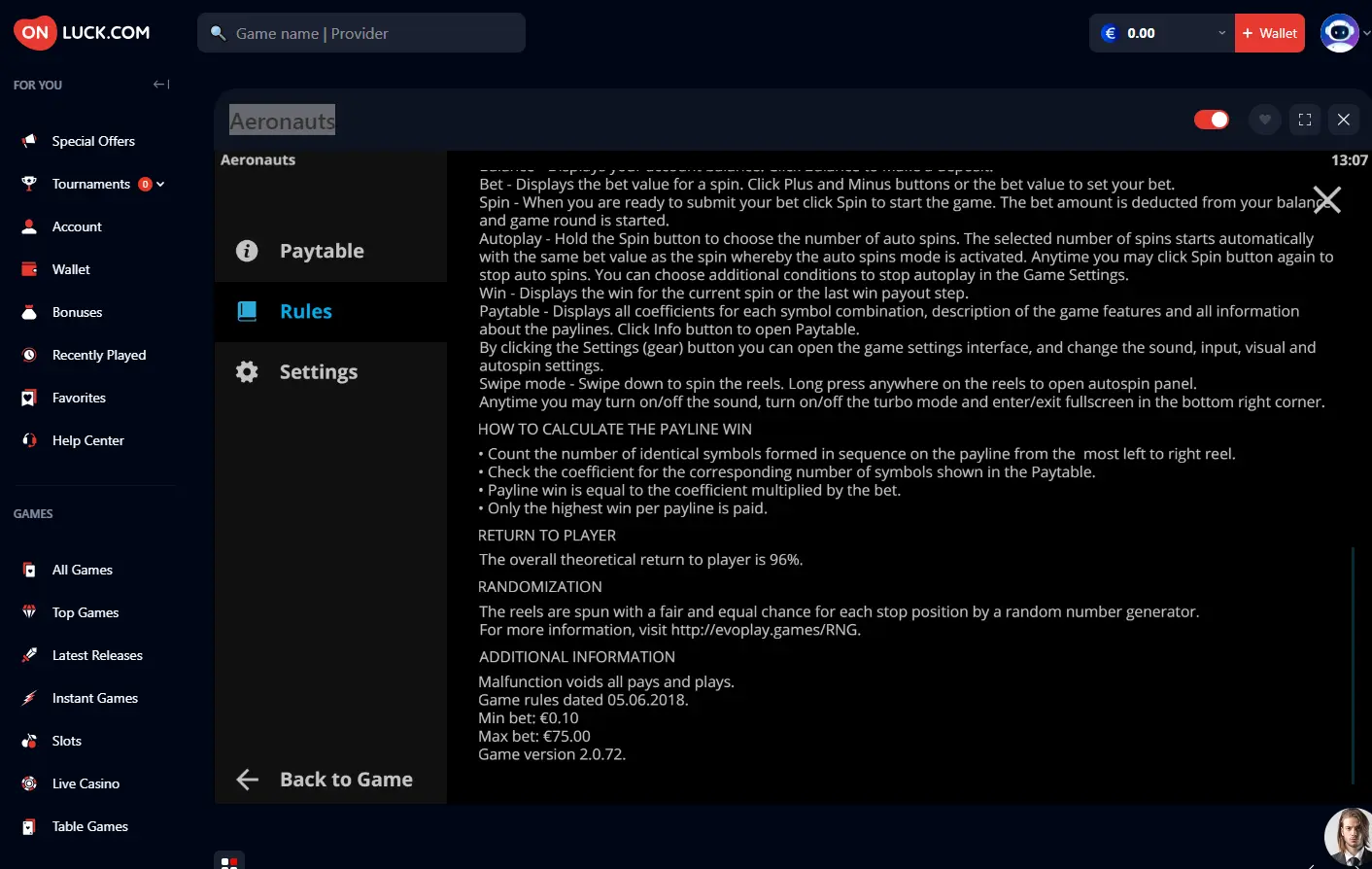
Task: Click the Game version 2.0.72 text
Action: [552, 754]
